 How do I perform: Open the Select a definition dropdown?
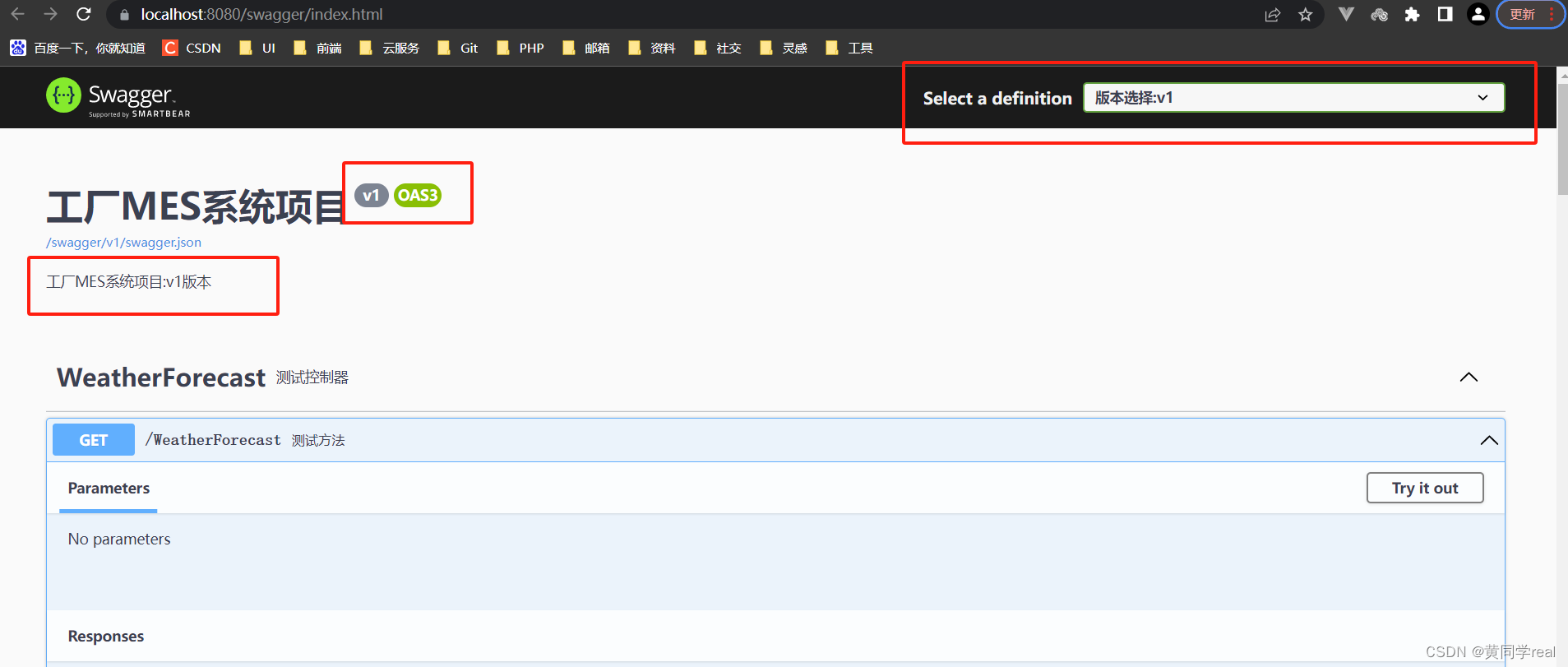[x=1293, y=98]
